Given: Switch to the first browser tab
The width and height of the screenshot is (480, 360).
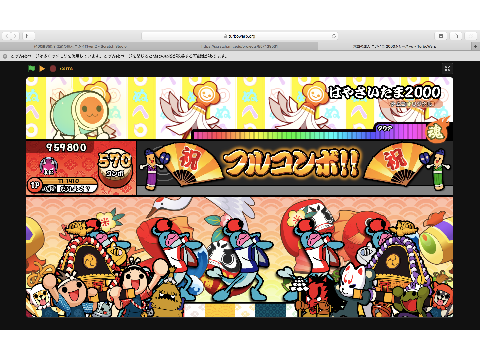Looking at the screenshot, I should point(80,46).
